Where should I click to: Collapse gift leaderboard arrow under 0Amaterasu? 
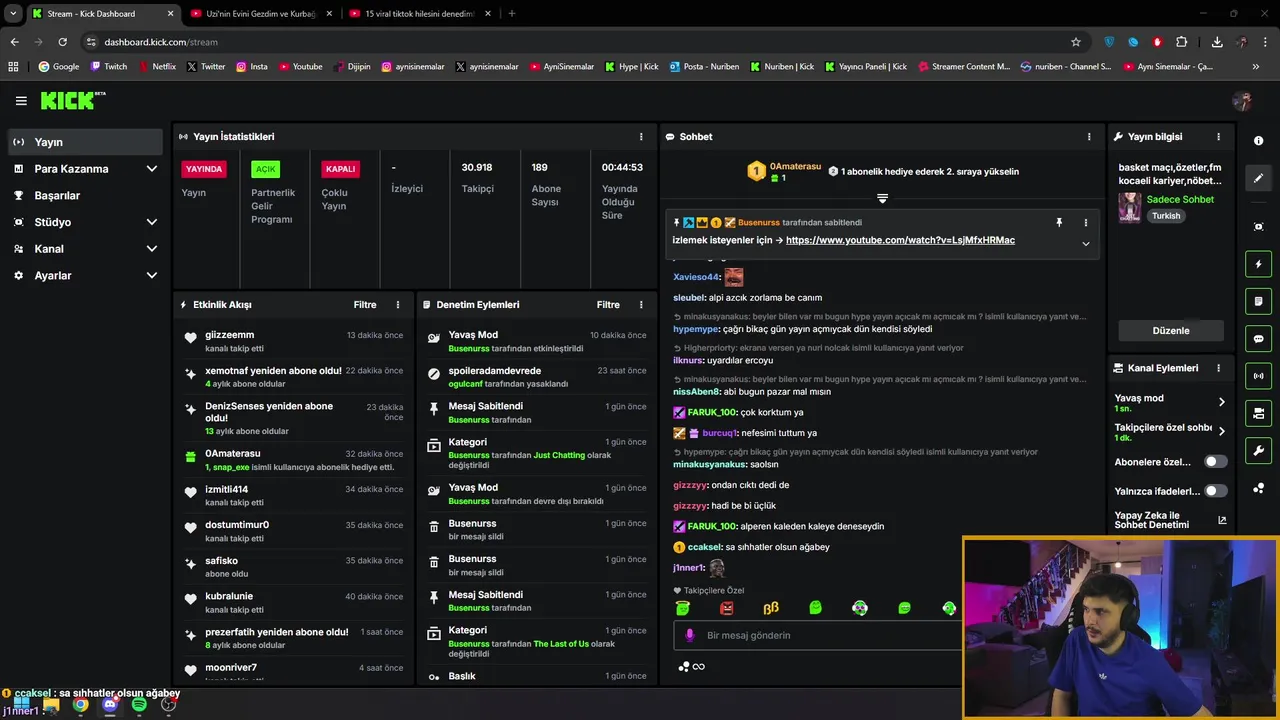882,199
